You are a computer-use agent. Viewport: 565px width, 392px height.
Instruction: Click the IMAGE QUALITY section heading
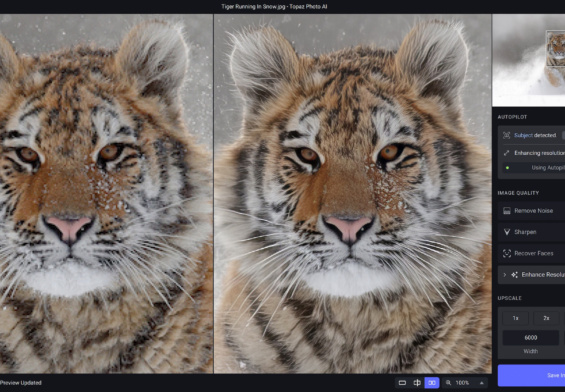(x=518, y=193)
